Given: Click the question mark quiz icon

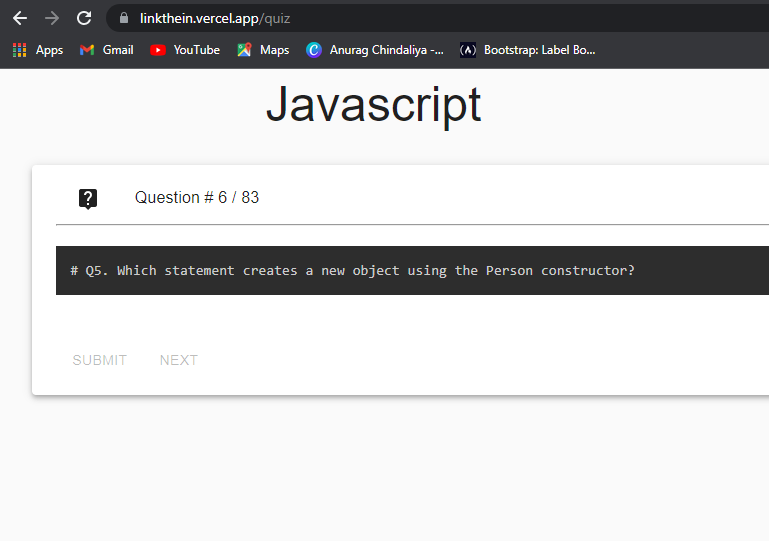Looking at the screenshot, I should [88, 199].
